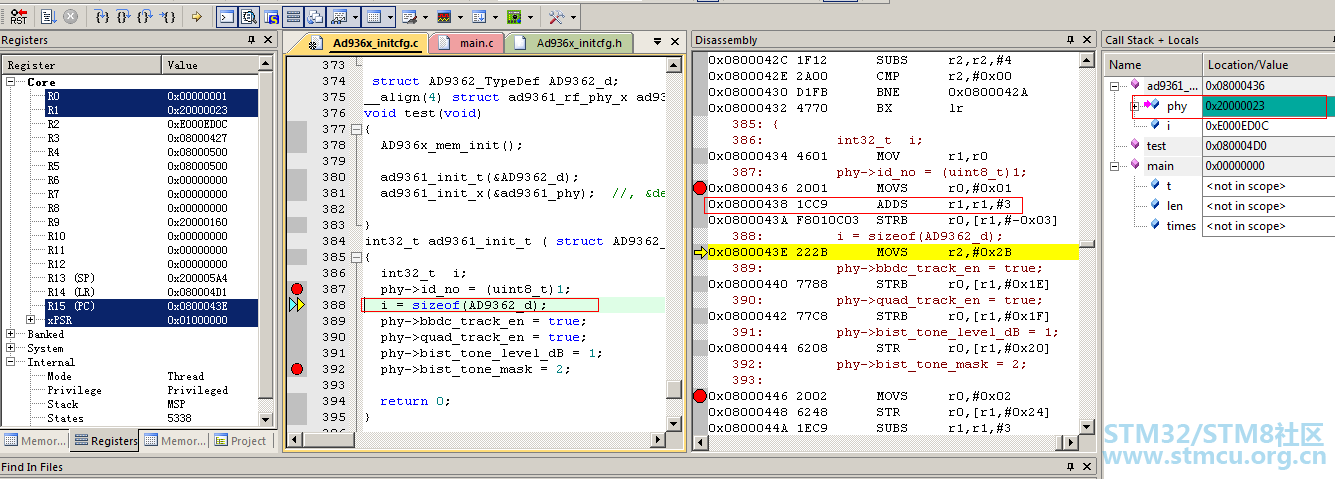Click the Step Into icon

click(102, 17)
